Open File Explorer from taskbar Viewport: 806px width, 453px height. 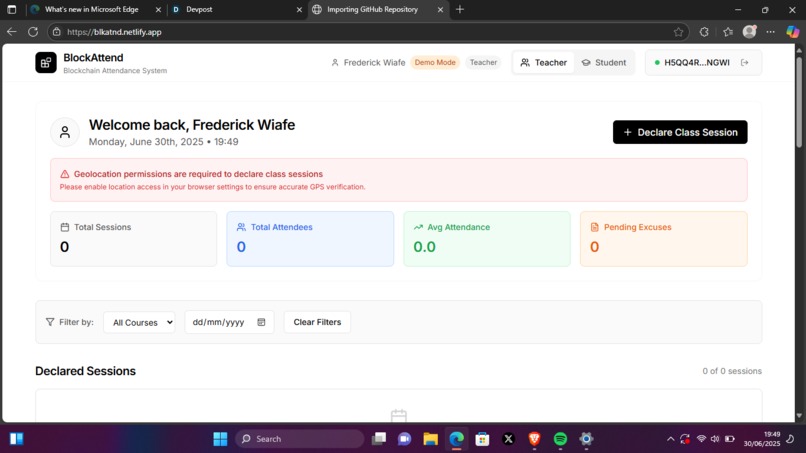[430, 439]
